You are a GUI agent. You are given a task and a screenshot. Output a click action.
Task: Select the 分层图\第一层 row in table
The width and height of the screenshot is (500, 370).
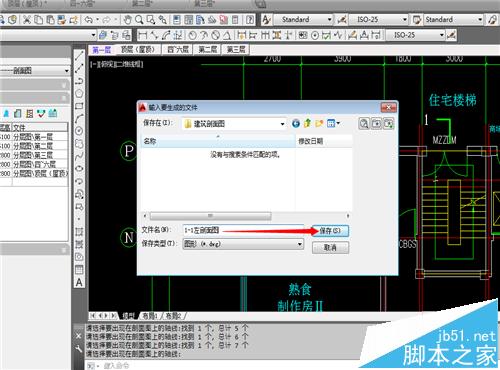[34, 137]
